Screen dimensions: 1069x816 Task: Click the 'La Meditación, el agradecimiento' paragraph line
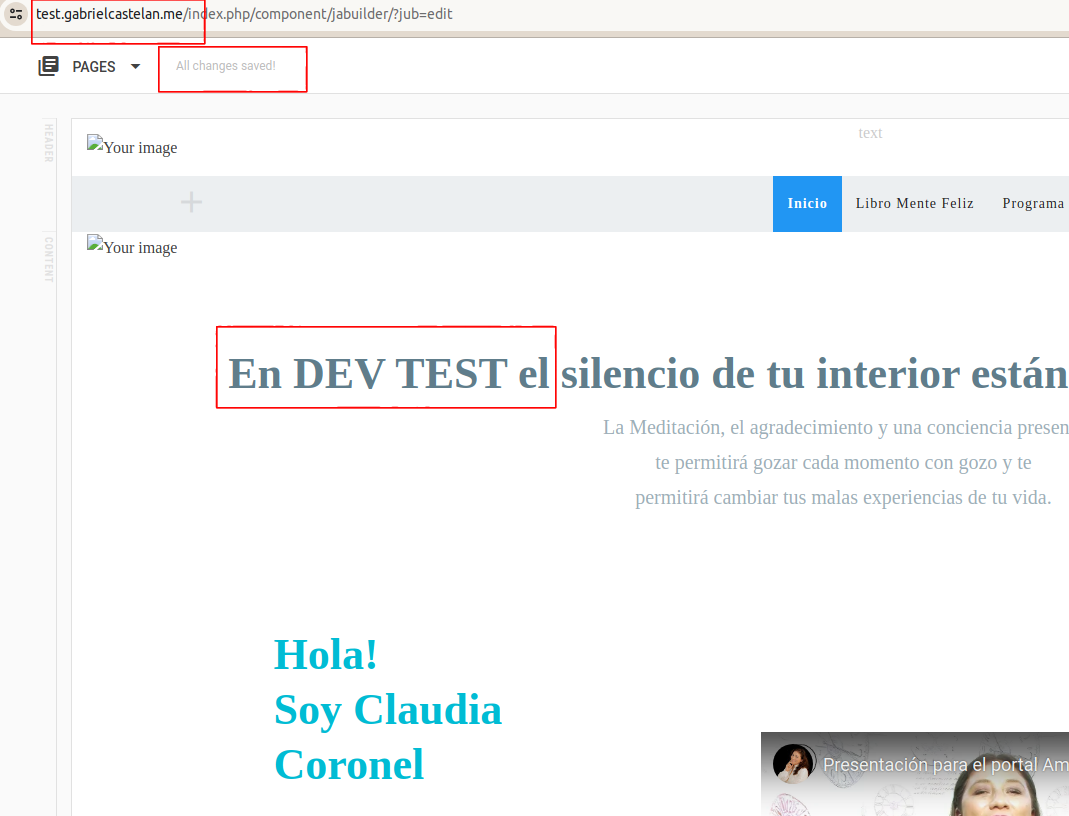click(836, 427)
